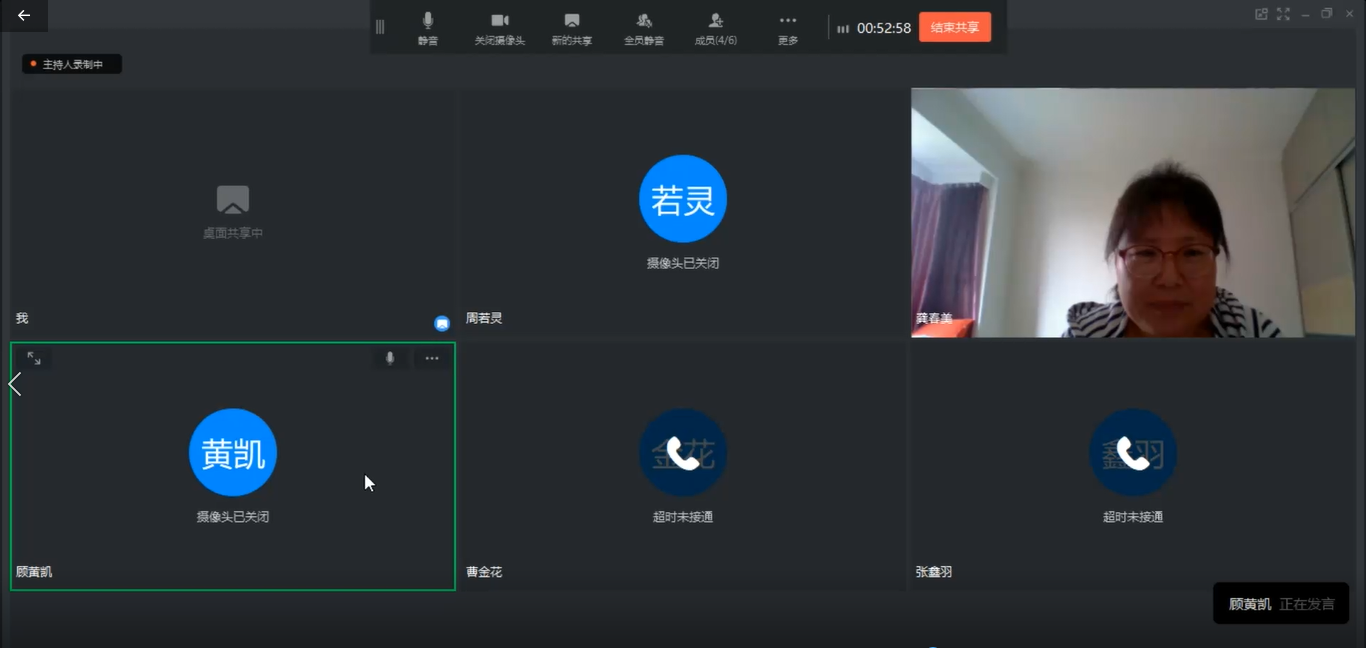This screenshot has height=649, width=1367.
Task: Turn off camera via 关闭摄像头
Action: (x=499, y=27)
